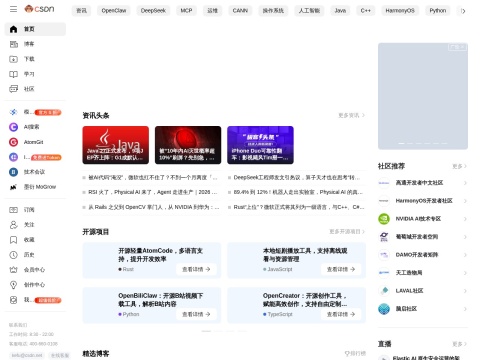Select the HarmonyOS top tab
Image resolution: width=480 pixels, height=360 pixels.
400,11
